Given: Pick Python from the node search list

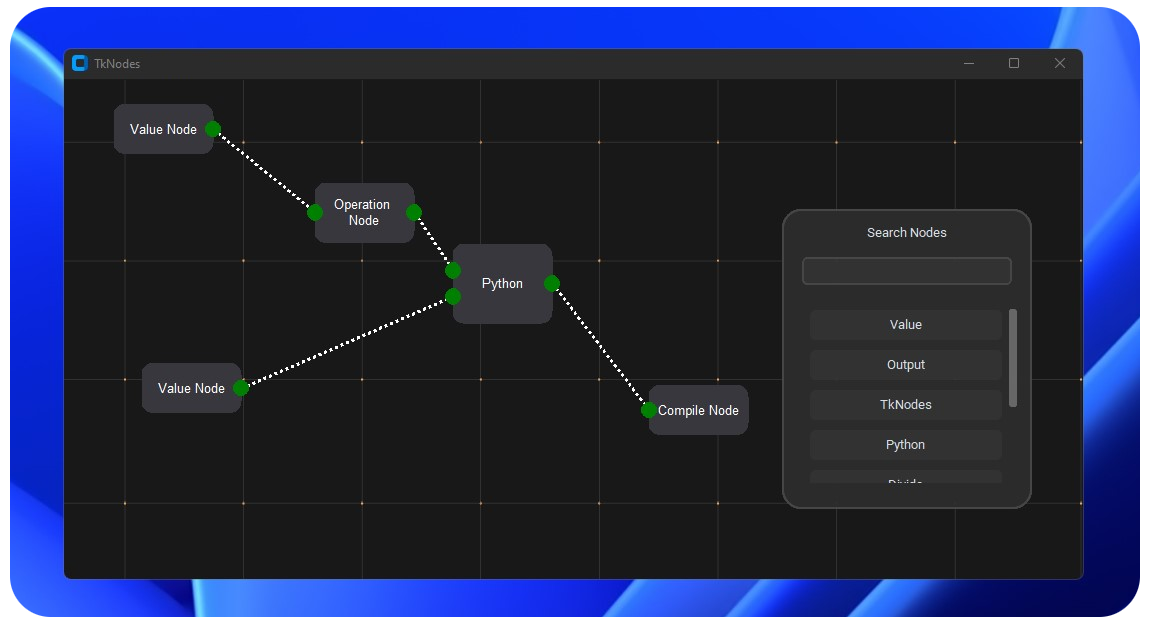Looking at the screenshot, I should (905, 444).
